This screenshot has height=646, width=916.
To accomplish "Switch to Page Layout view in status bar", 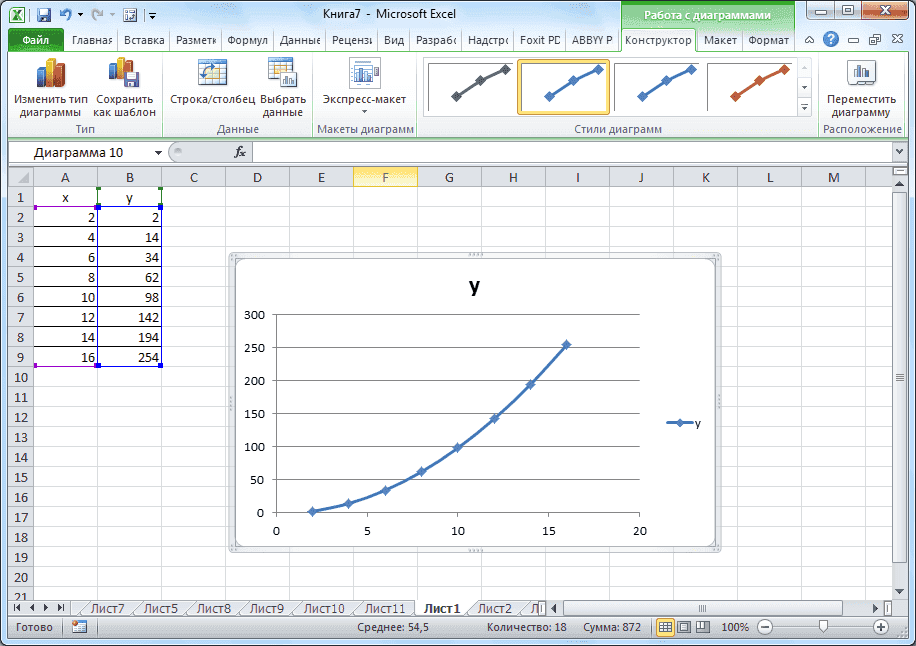I will point(684,627).
